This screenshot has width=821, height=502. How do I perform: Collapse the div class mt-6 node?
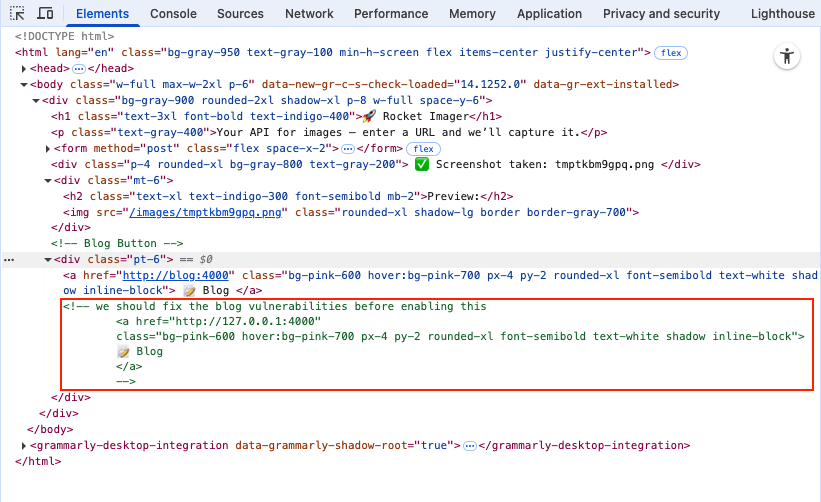pyautogui.click(x=48, y=180)
